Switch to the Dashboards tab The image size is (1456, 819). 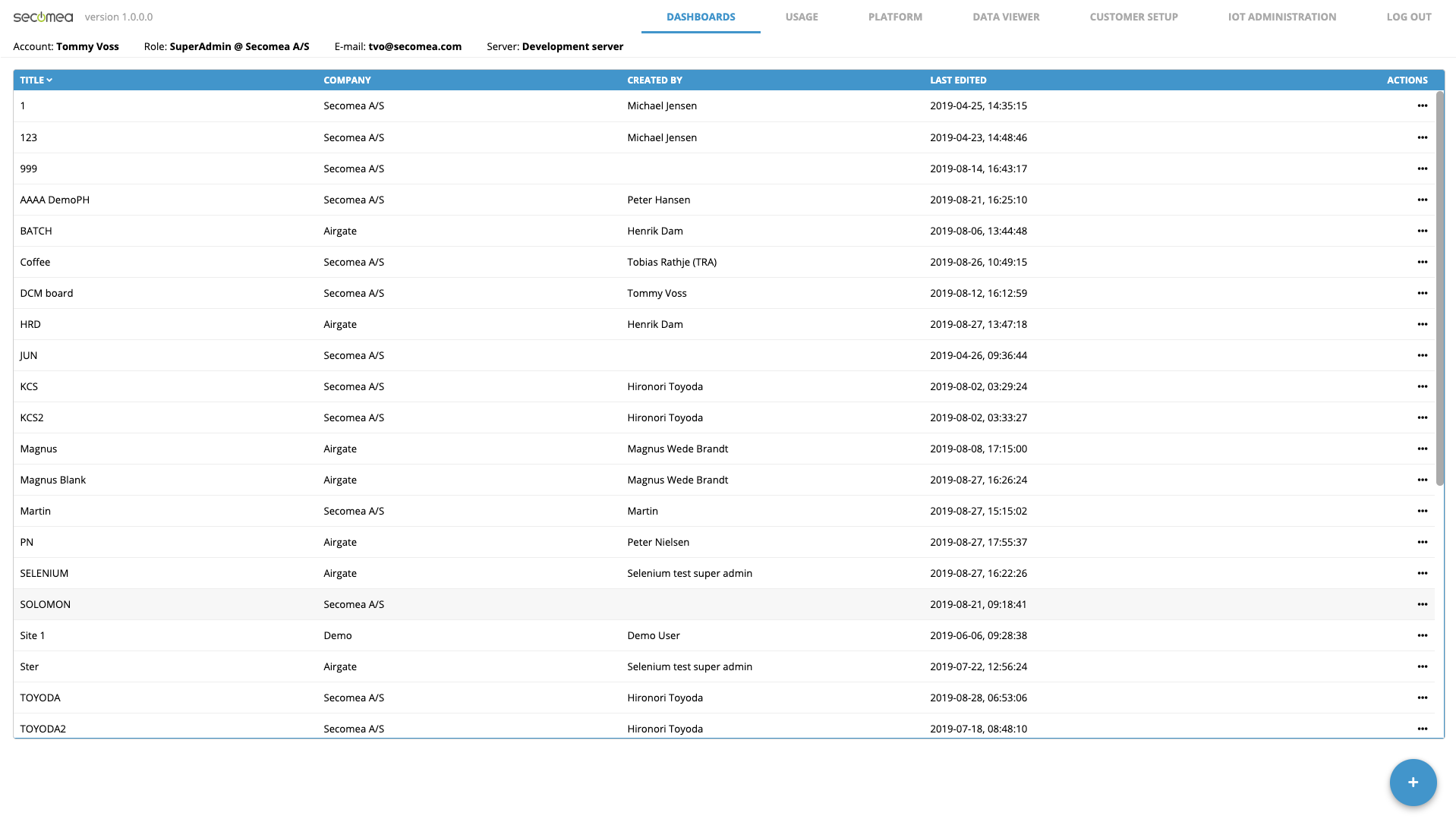coord(701,17)
